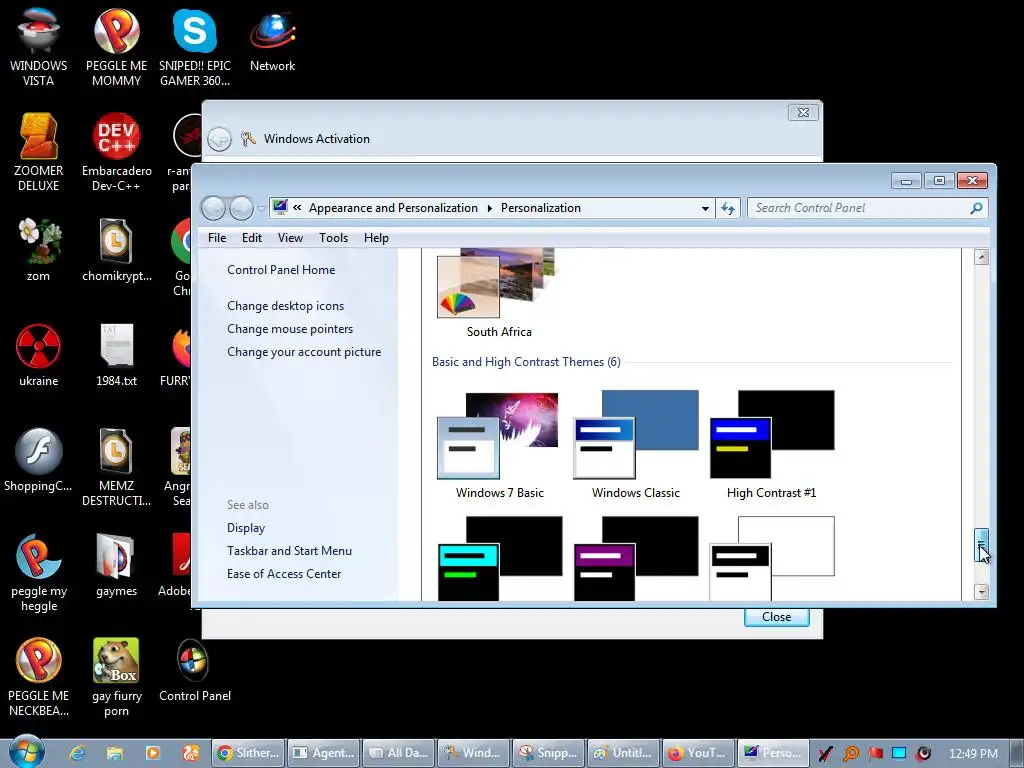The width and height of the screenshot is (1024, 768).
Task: Go to Control Panel Home
Action: point(281,270)
